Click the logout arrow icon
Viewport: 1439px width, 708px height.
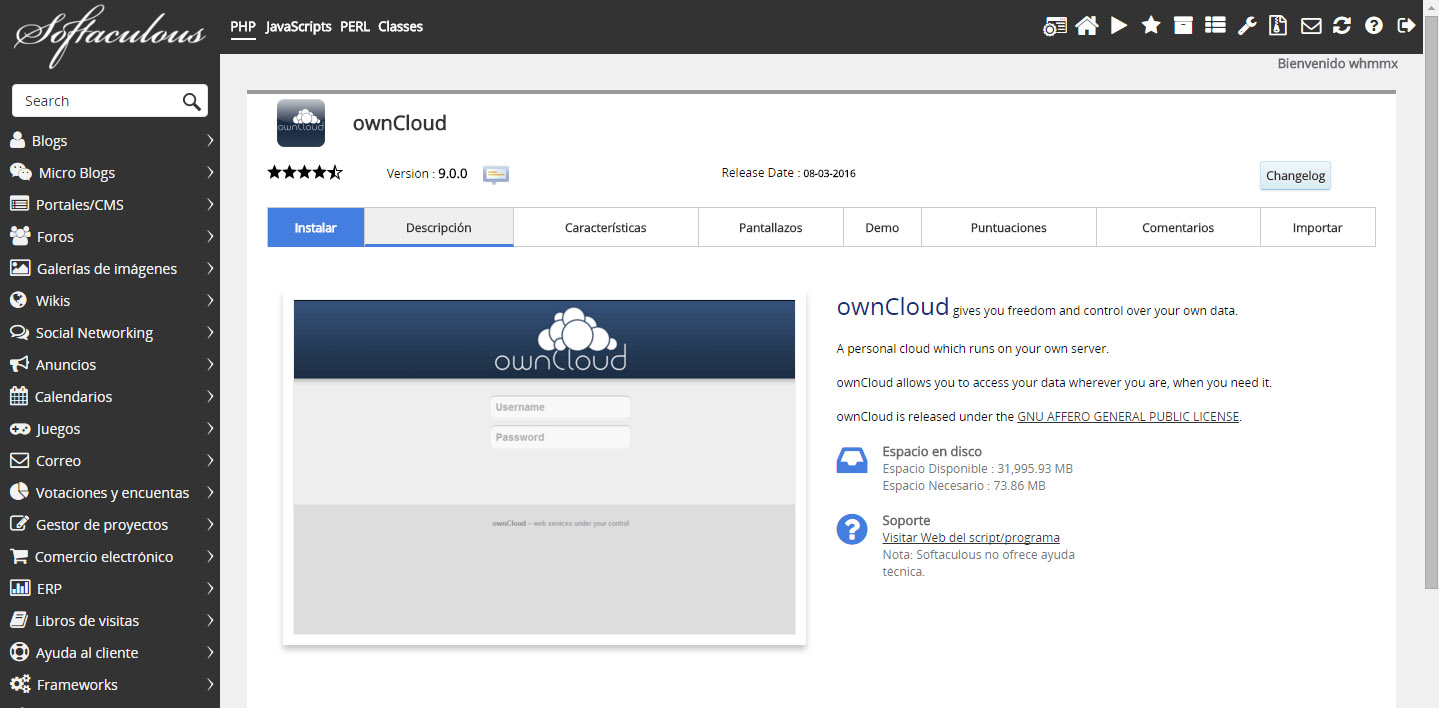[1406, 26]
